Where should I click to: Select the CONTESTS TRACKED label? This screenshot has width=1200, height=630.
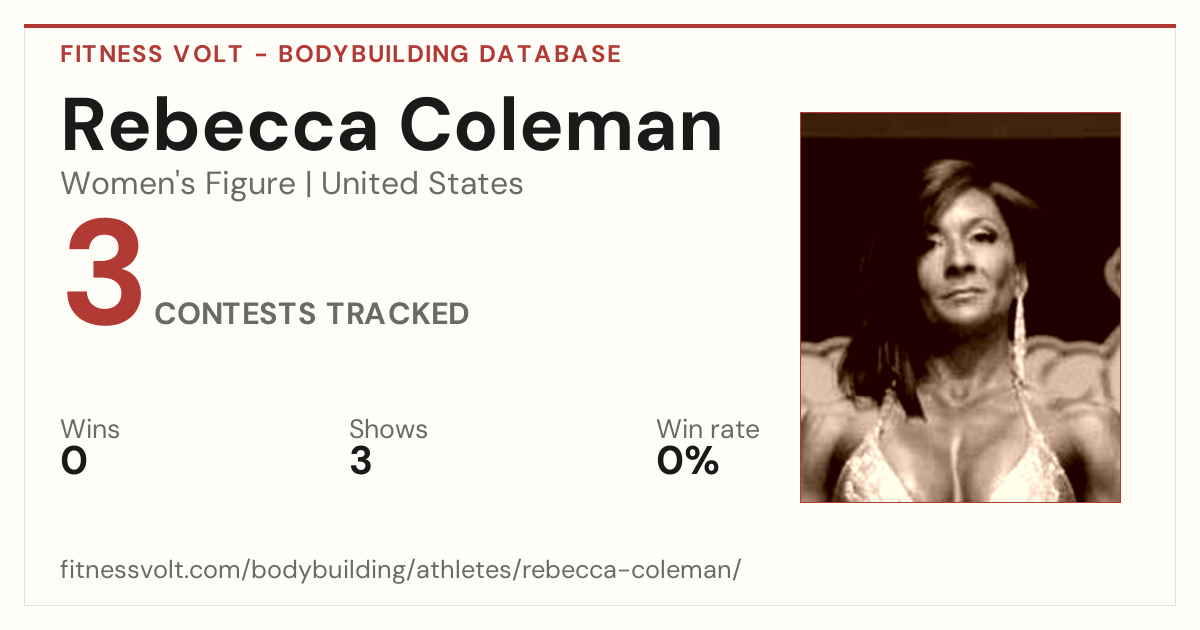[312, 314]
